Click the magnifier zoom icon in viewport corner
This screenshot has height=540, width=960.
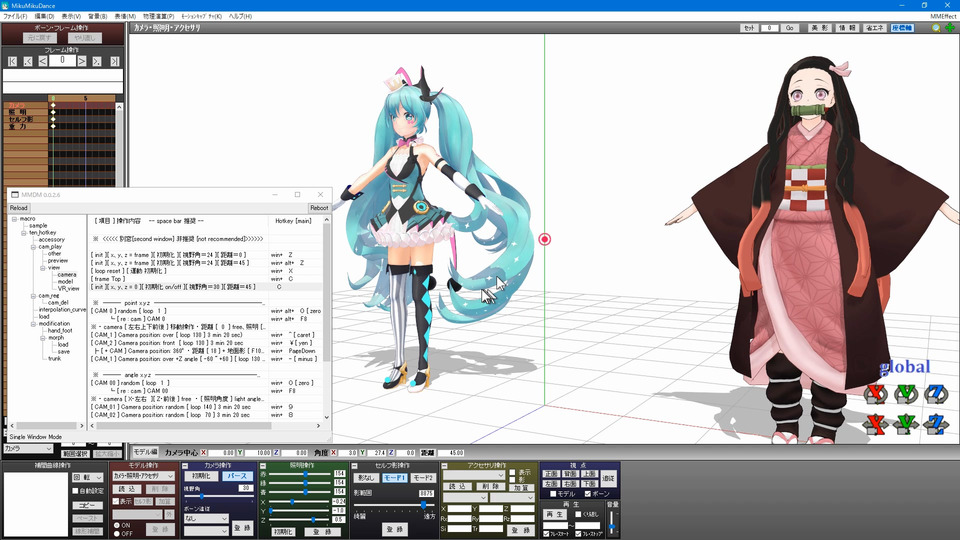click(x=936, y=28)
